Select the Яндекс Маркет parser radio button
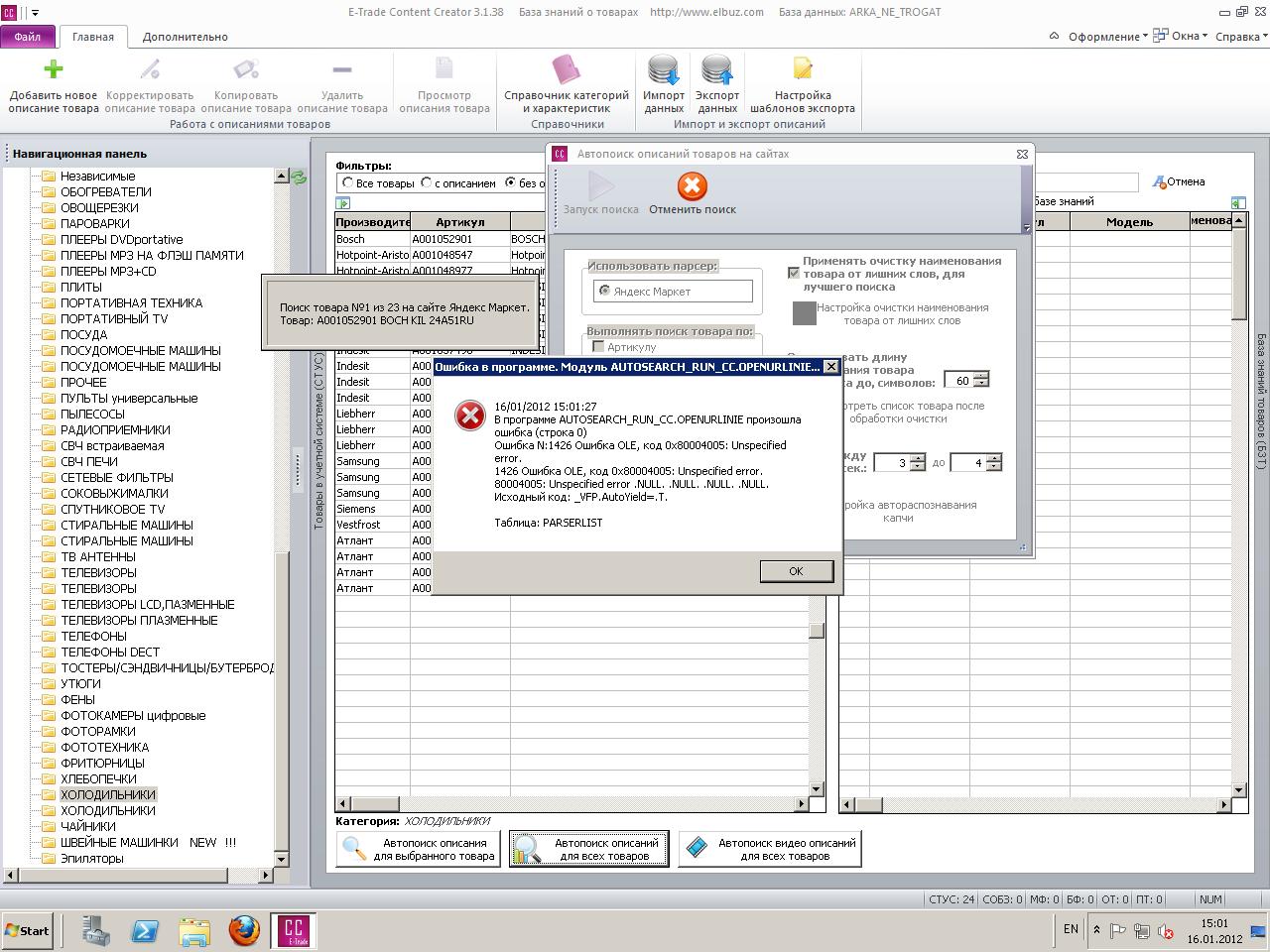The width and height of the screenshot is (1270, 952). tap(604, 292)
